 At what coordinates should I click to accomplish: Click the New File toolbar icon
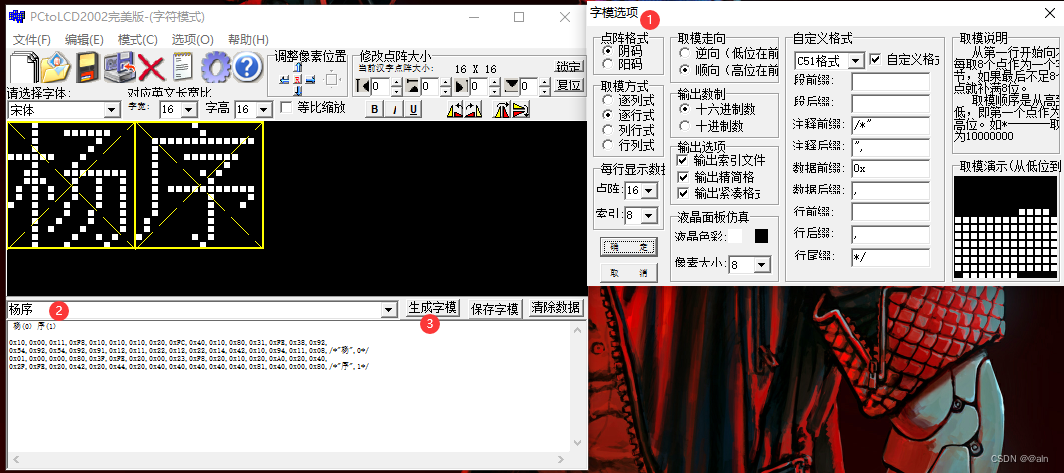(x=22, y=67)
